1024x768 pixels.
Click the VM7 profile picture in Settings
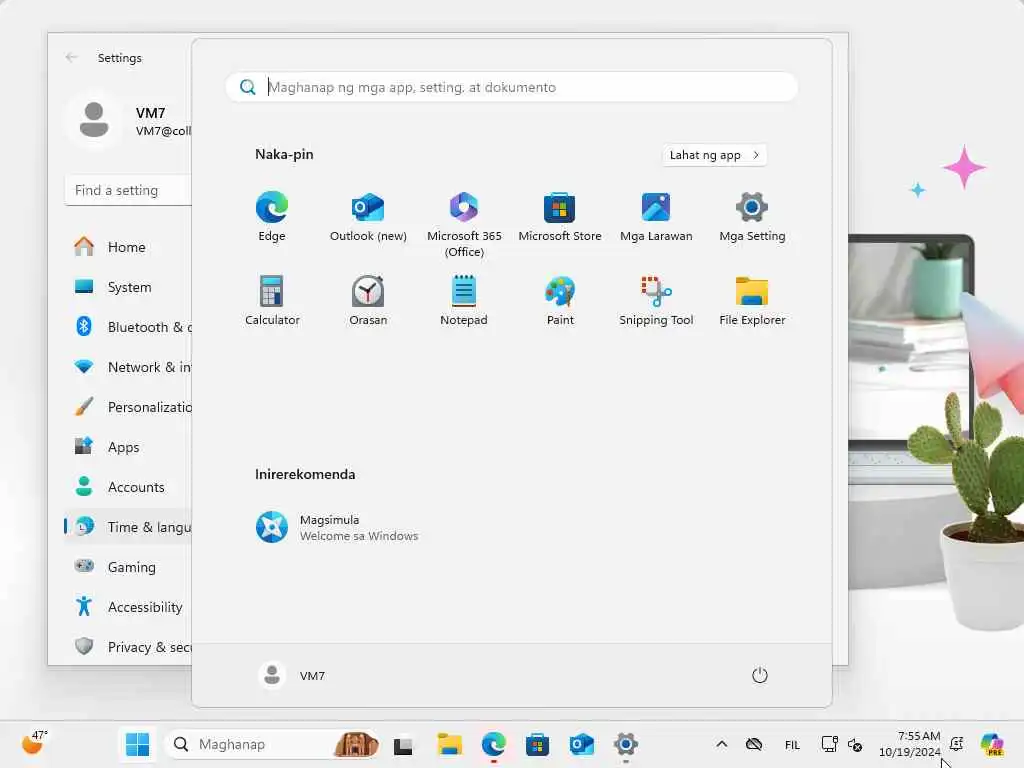pos(94,121)
